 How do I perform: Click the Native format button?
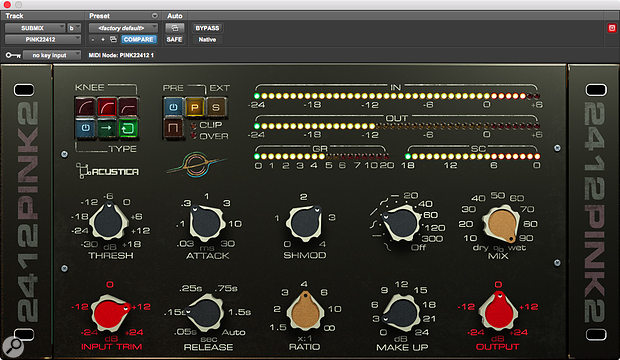207,40
